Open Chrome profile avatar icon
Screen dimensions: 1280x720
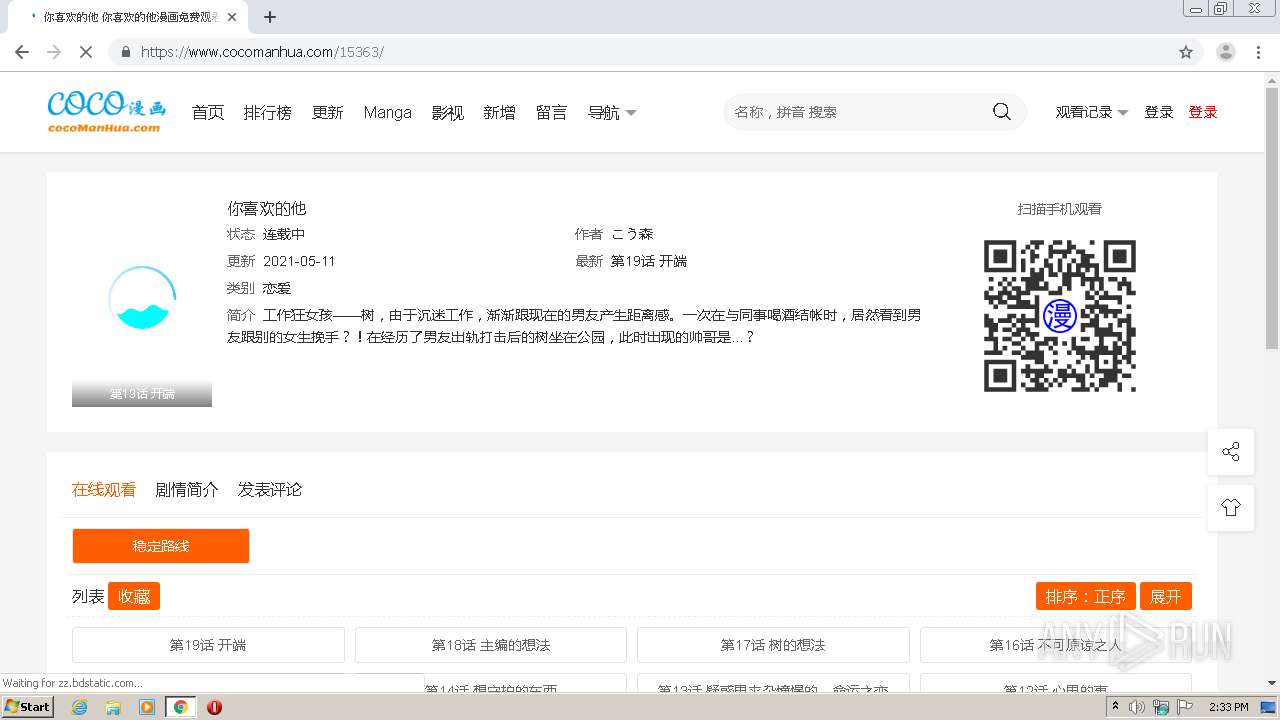tap(1226, 52)
